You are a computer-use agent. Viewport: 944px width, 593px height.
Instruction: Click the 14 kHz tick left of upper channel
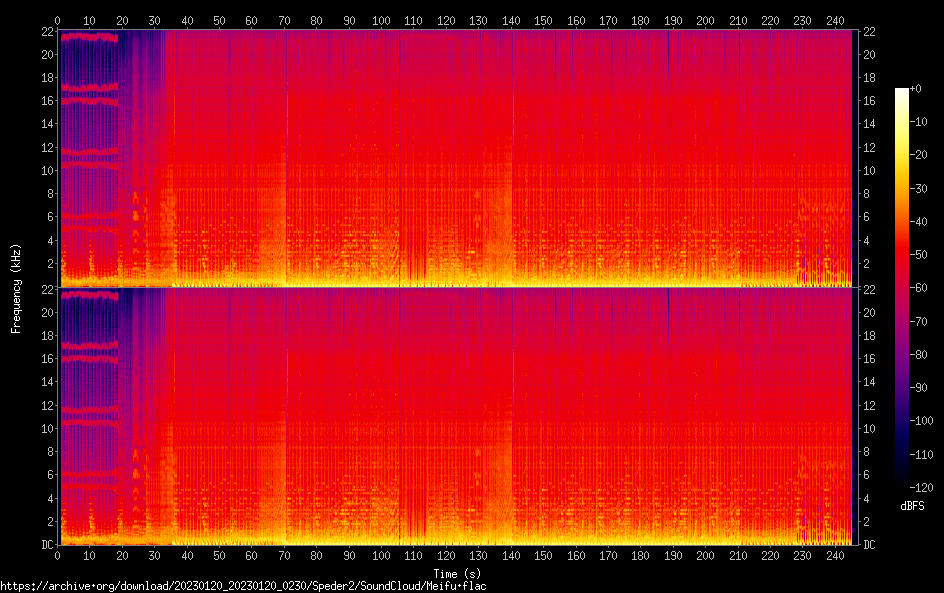point(46,124)
